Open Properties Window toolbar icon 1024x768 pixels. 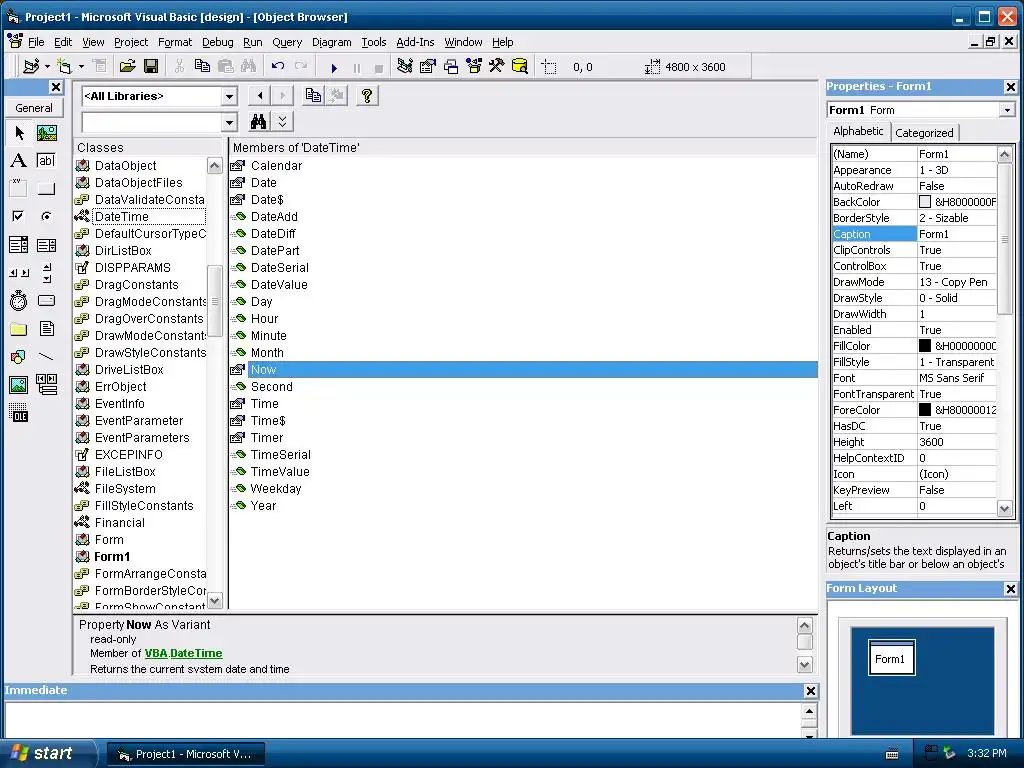(428, 66)
